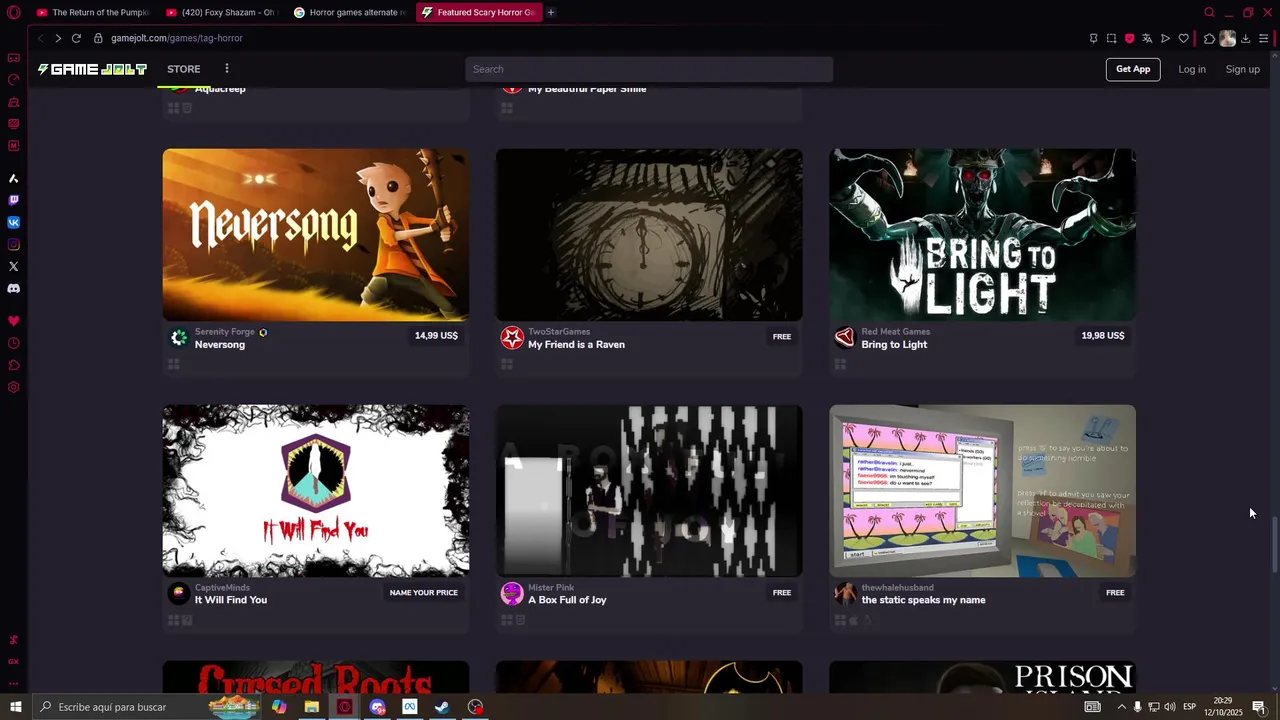
Task: Click the Serenity Forge developer name
Action: (x=224, y=332)
